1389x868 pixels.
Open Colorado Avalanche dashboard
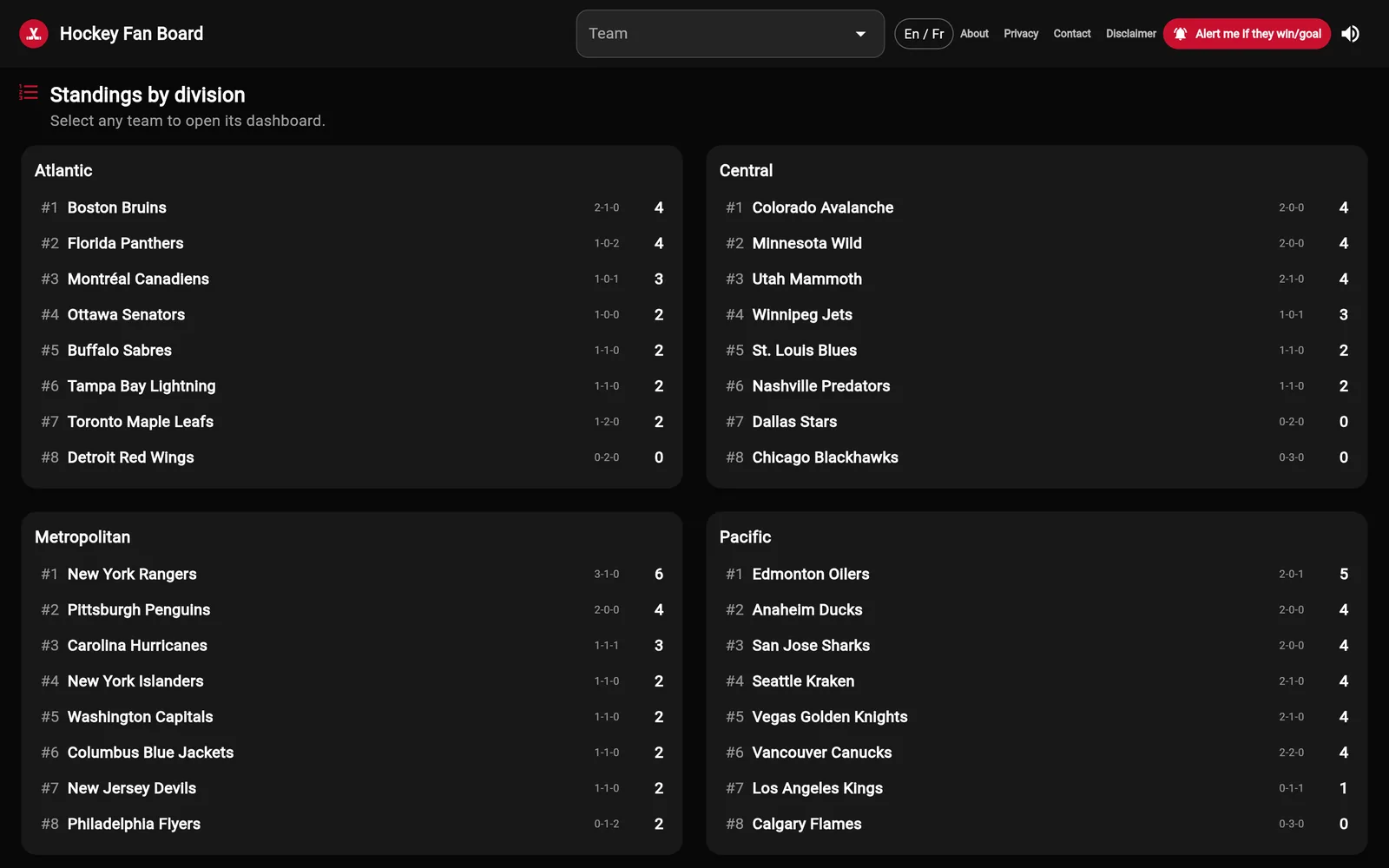1037,207
